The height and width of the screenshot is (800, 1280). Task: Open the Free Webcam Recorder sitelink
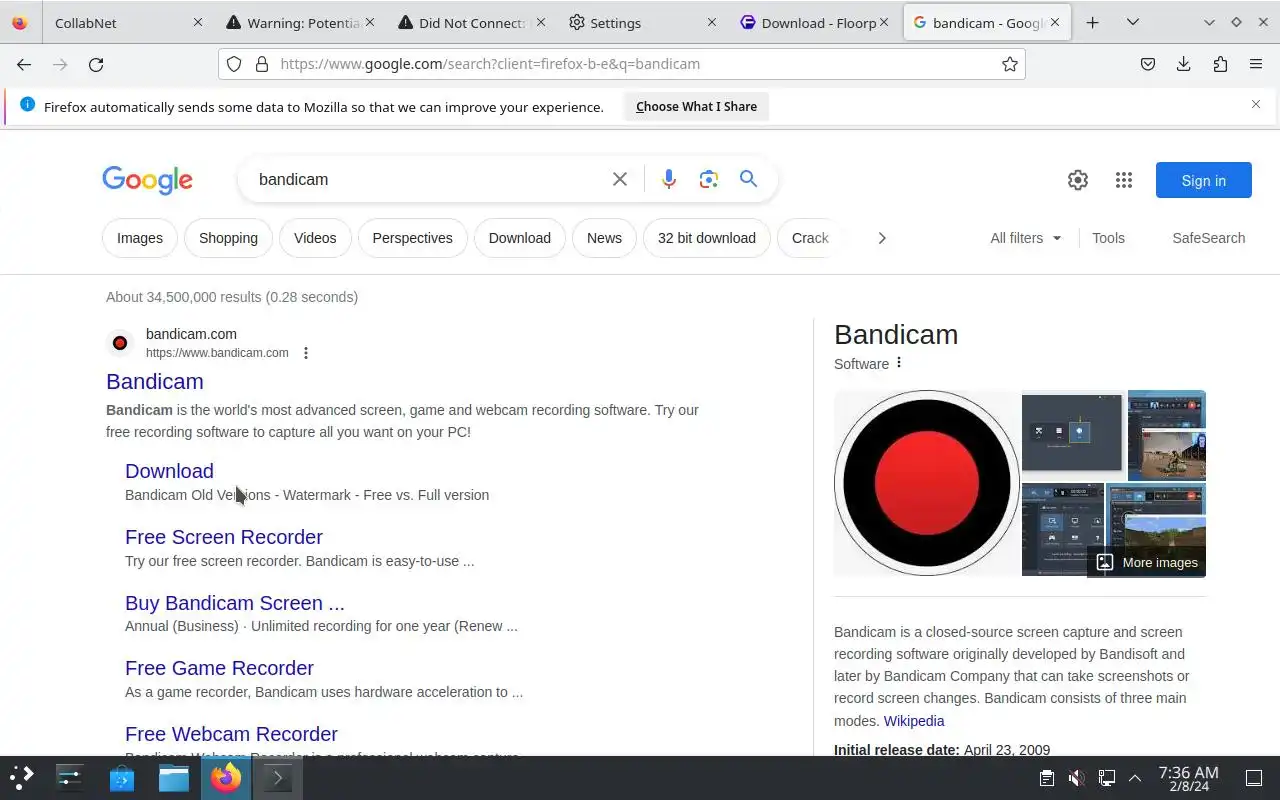(x=231, y=734)
